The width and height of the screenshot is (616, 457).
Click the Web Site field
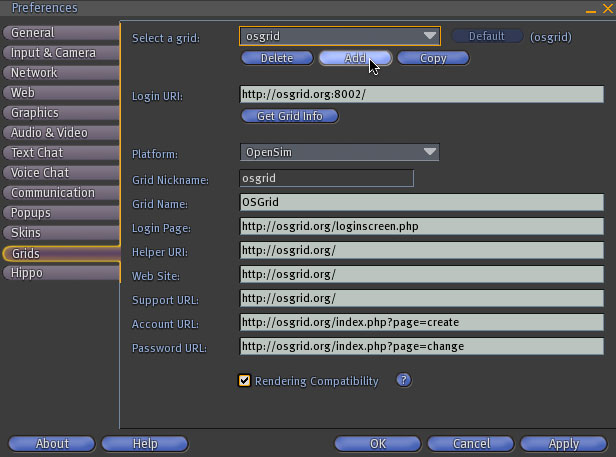point(422,274)
